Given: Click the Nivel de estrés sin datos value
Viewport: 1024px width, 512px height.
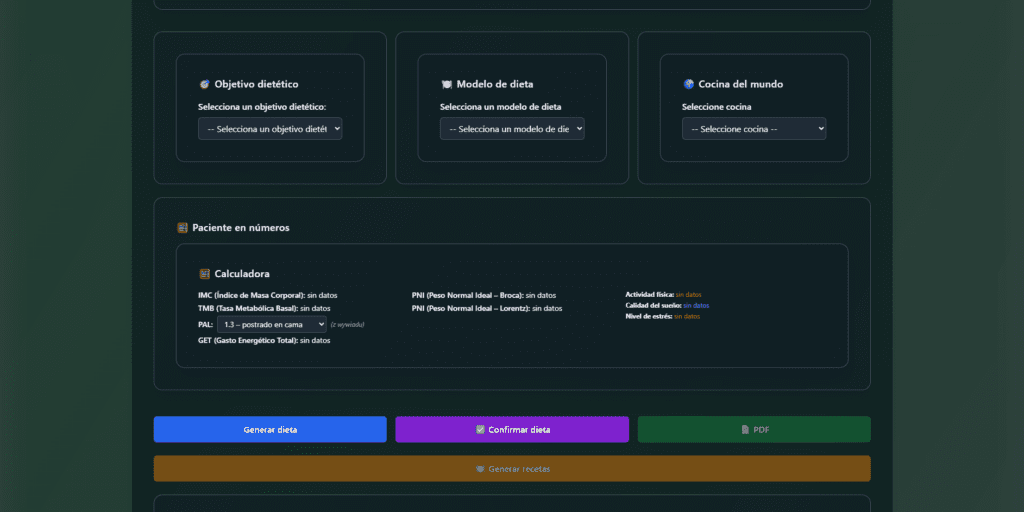Looking at the screenshot, I should point(687,316).
